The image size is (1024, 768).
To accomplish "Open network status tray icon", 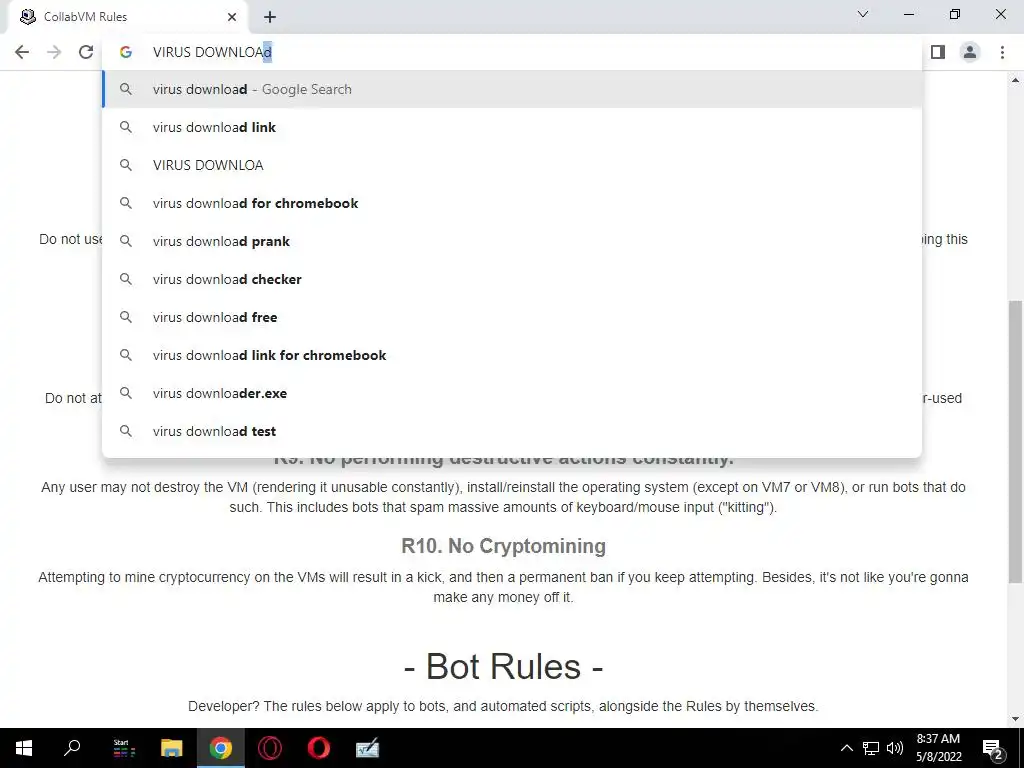I will (x=871, y=748).
